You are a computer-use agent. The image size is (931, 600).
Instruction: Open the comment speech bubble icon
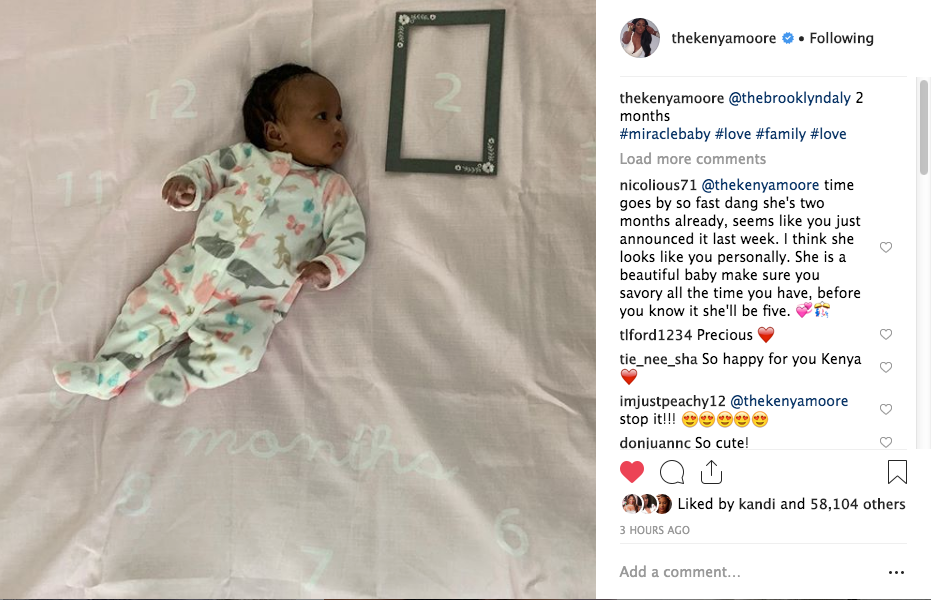[672, 472]
